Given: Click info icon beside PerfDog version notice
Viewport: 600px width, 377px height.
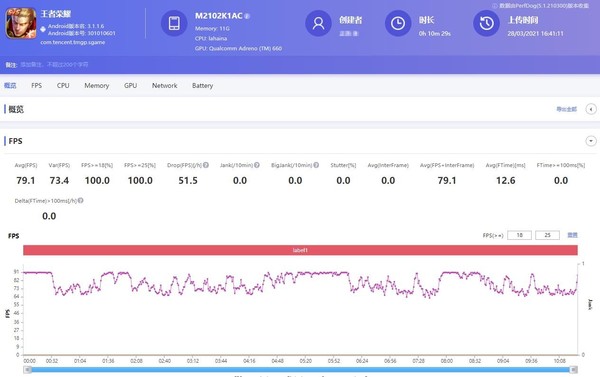Looking at the screenshot, I should (x=495, y=6).
